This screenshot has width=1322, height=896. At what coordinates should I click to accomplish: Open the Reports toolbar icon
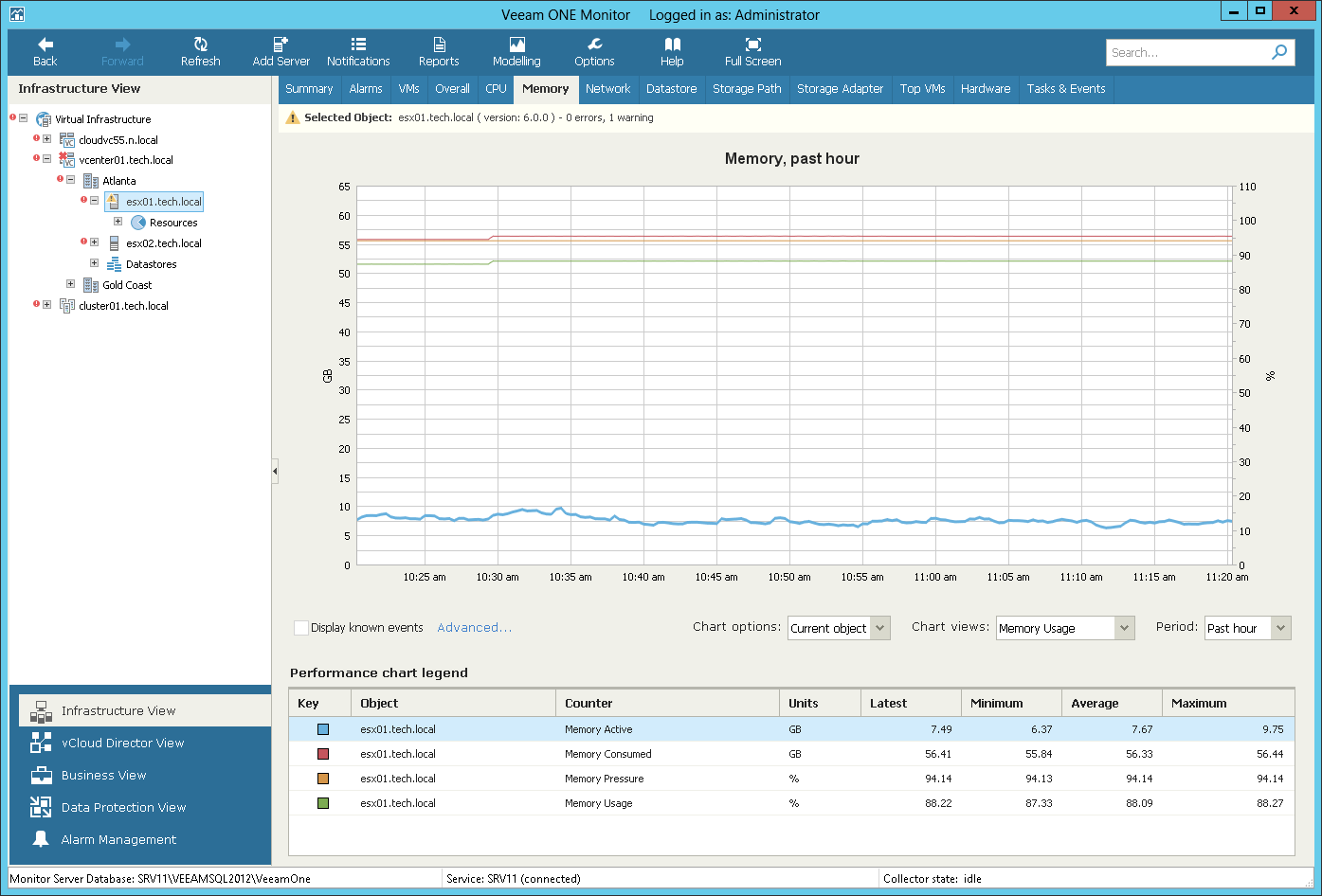[x=439, y=45]
